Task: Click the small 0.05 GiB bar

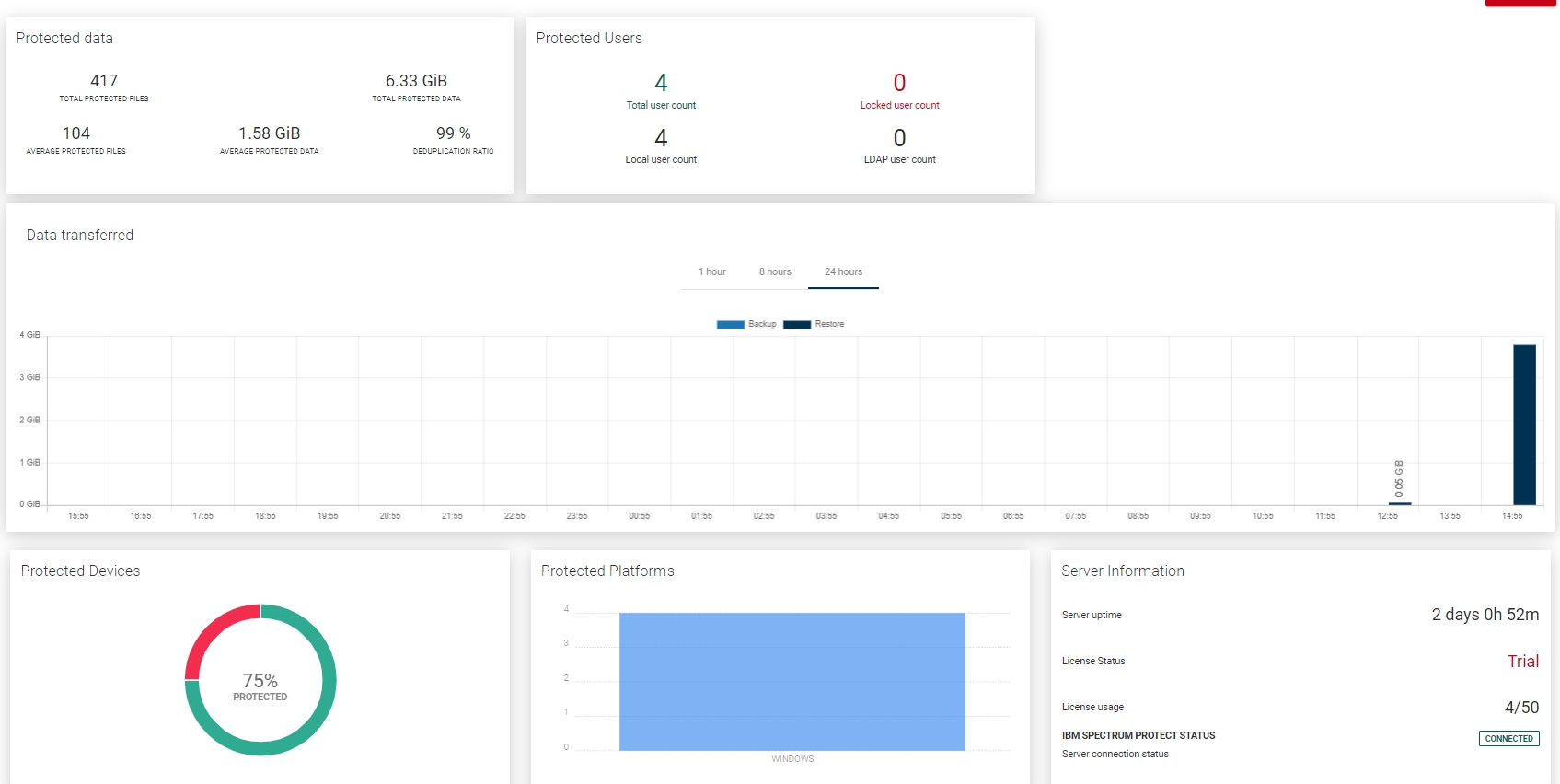Action: pyautogui.click(x=1399, y=503)
